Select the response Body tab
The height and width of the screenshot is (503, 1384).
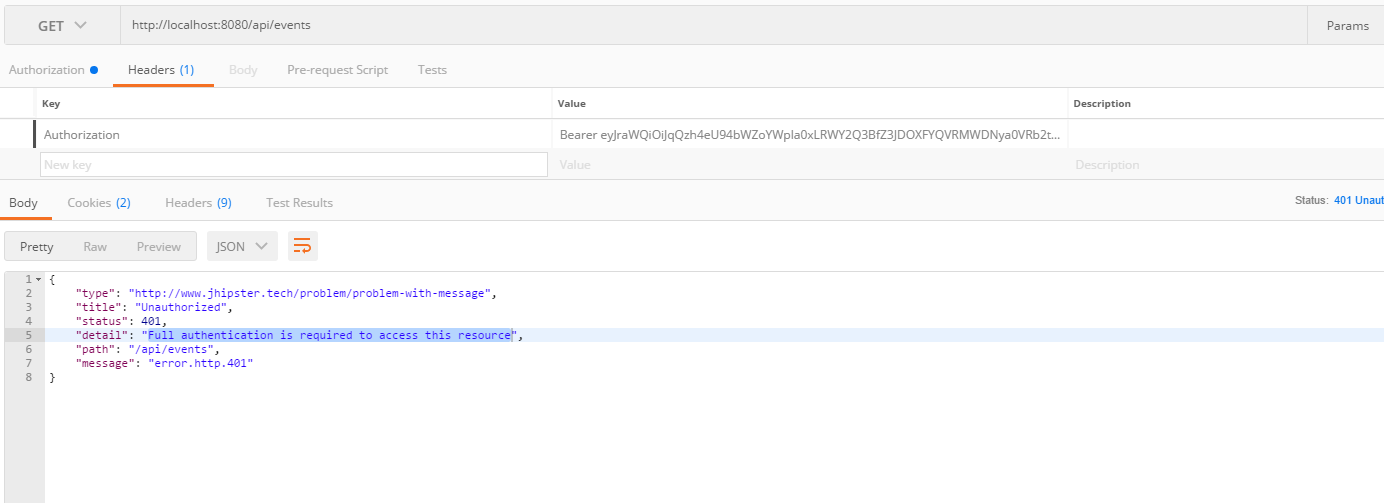(23, 203)
